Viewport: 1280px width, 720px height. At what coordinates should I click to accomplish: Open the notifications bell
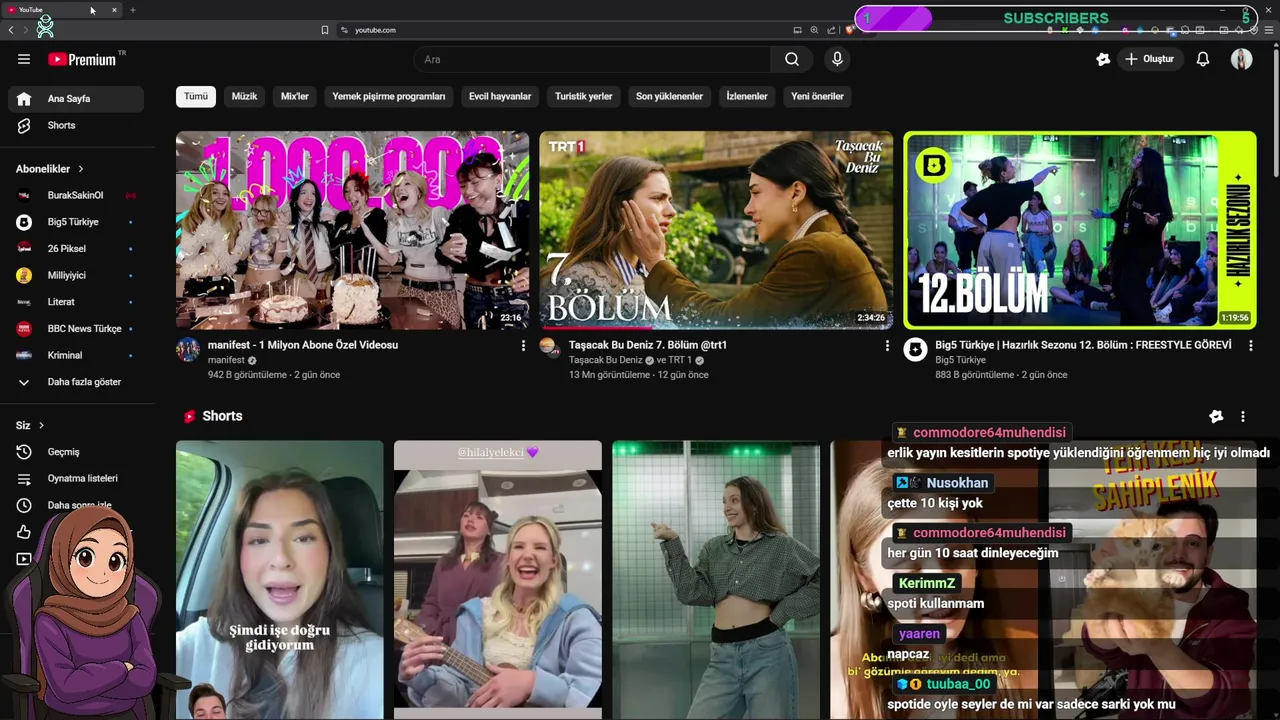point(1203,59)
